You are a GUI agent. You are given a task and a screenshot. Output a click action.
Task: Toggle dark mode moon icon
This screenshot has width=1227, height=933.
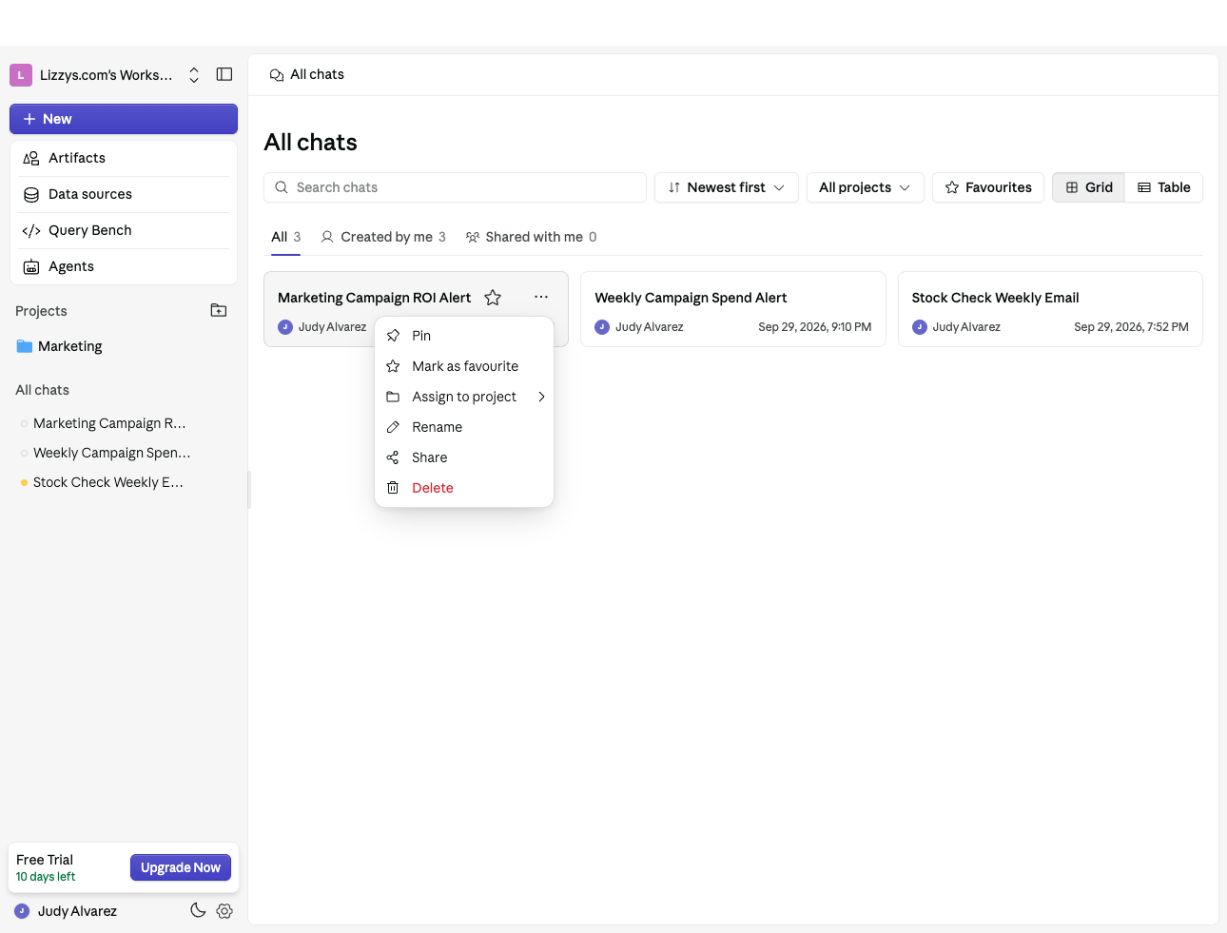(x=198, y=910)
